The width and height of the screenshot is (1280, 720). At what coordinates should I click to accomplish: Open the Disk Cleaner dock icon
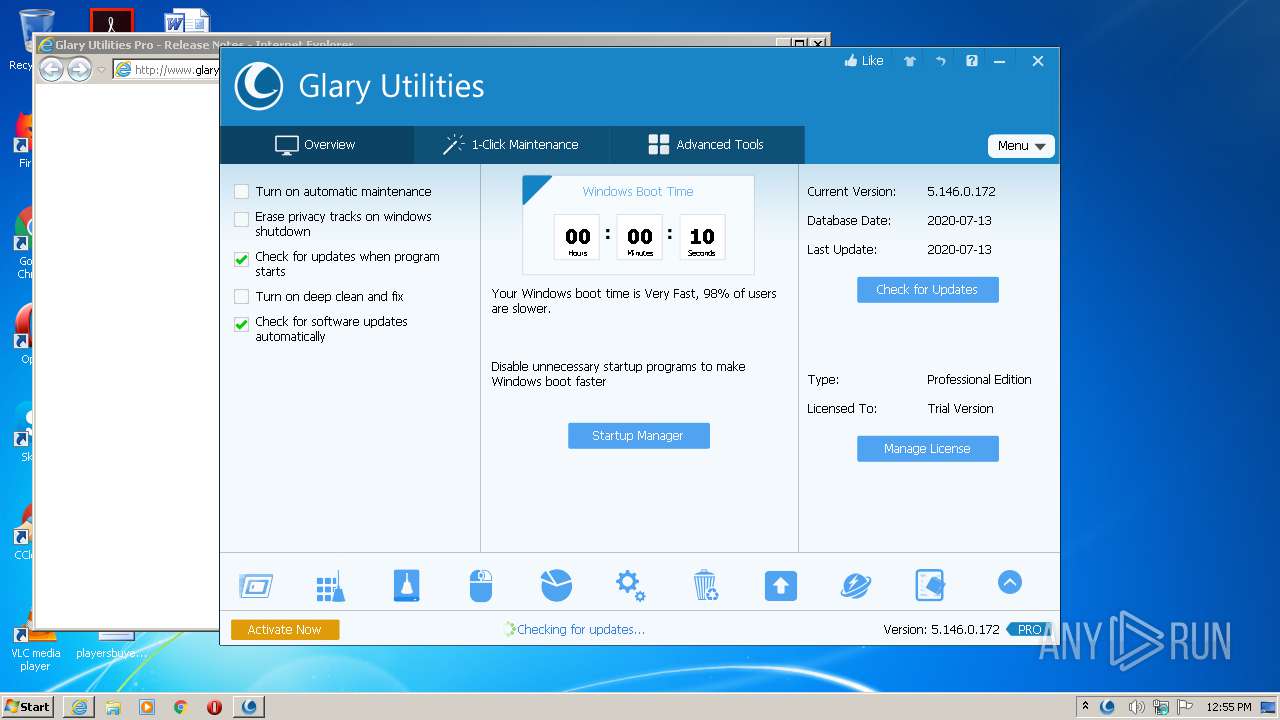click(x=406, y=585)
